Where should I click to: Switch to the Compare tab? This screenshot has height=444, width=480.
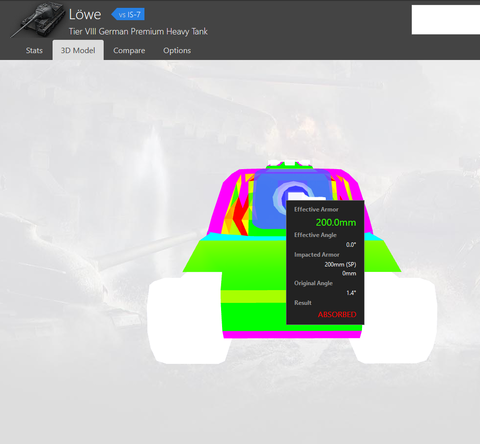coord(129,51)
